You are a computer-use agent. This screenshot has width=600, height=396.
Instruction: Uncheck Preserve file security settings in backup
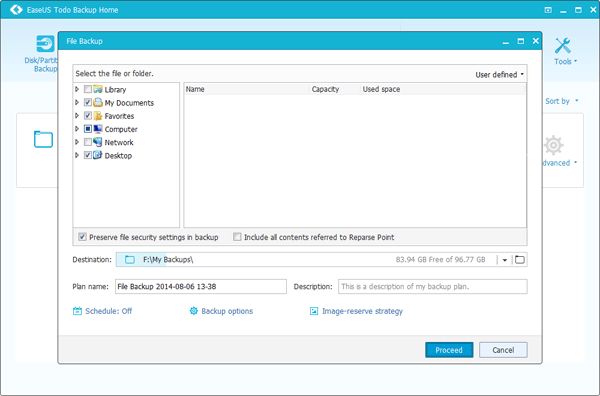tap(82, 237)
